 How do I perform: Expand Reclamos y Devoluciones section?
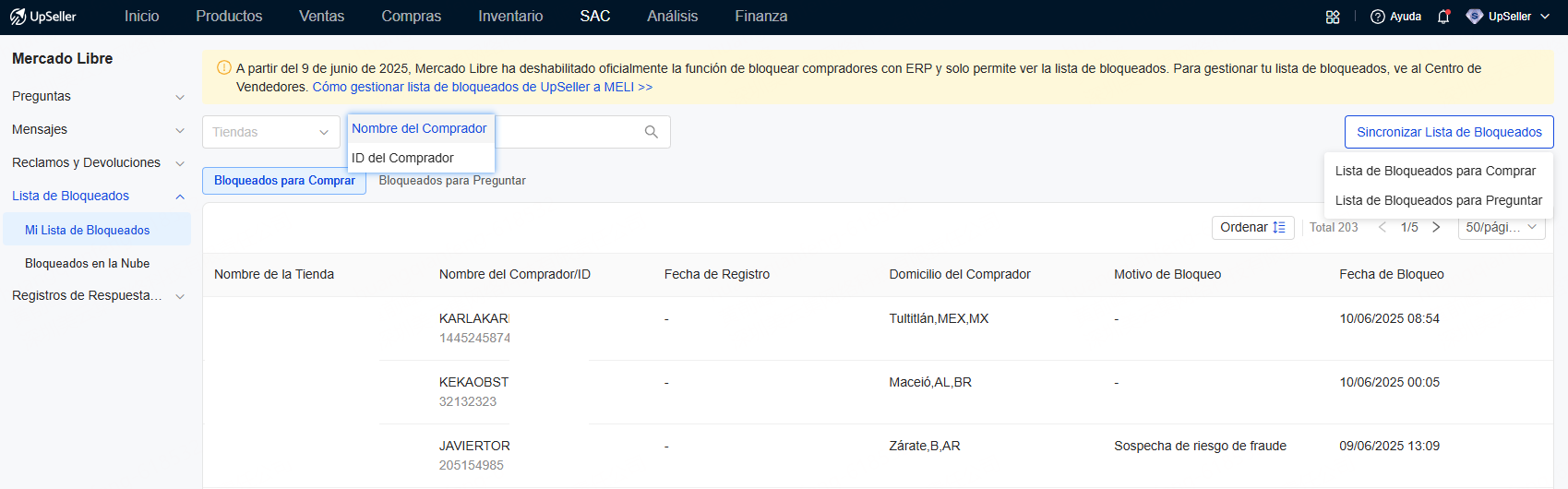[180, 163]
